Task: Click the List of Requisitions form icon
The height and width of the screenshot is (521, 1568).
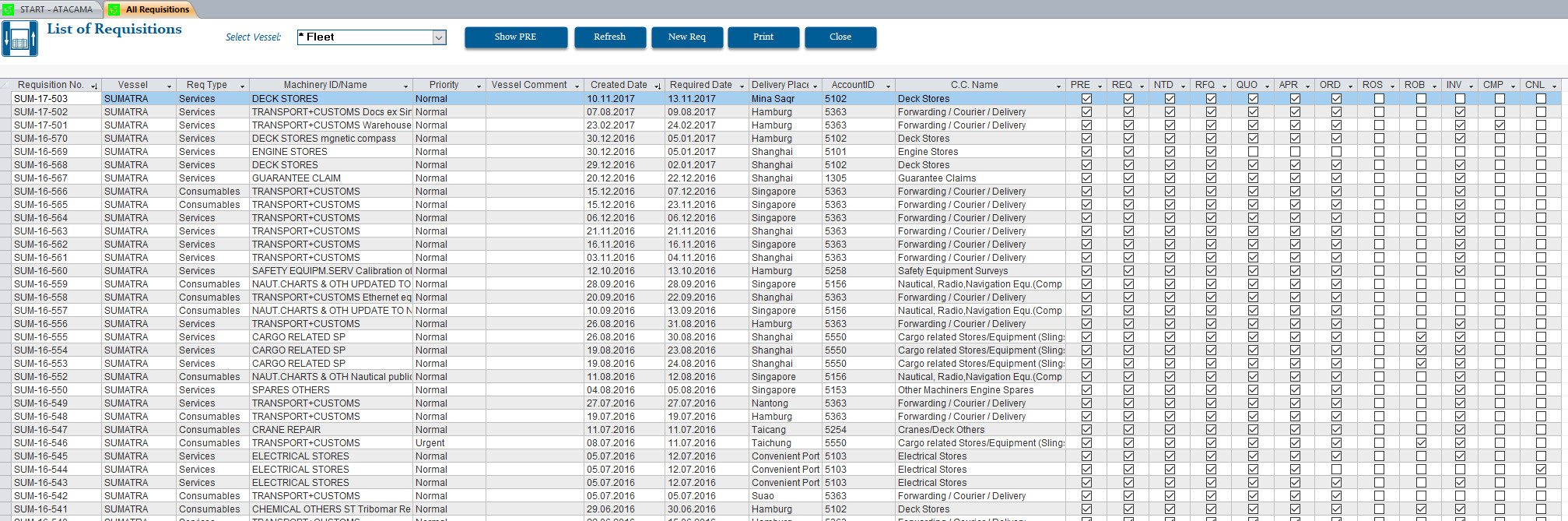Action: [20, 38]
